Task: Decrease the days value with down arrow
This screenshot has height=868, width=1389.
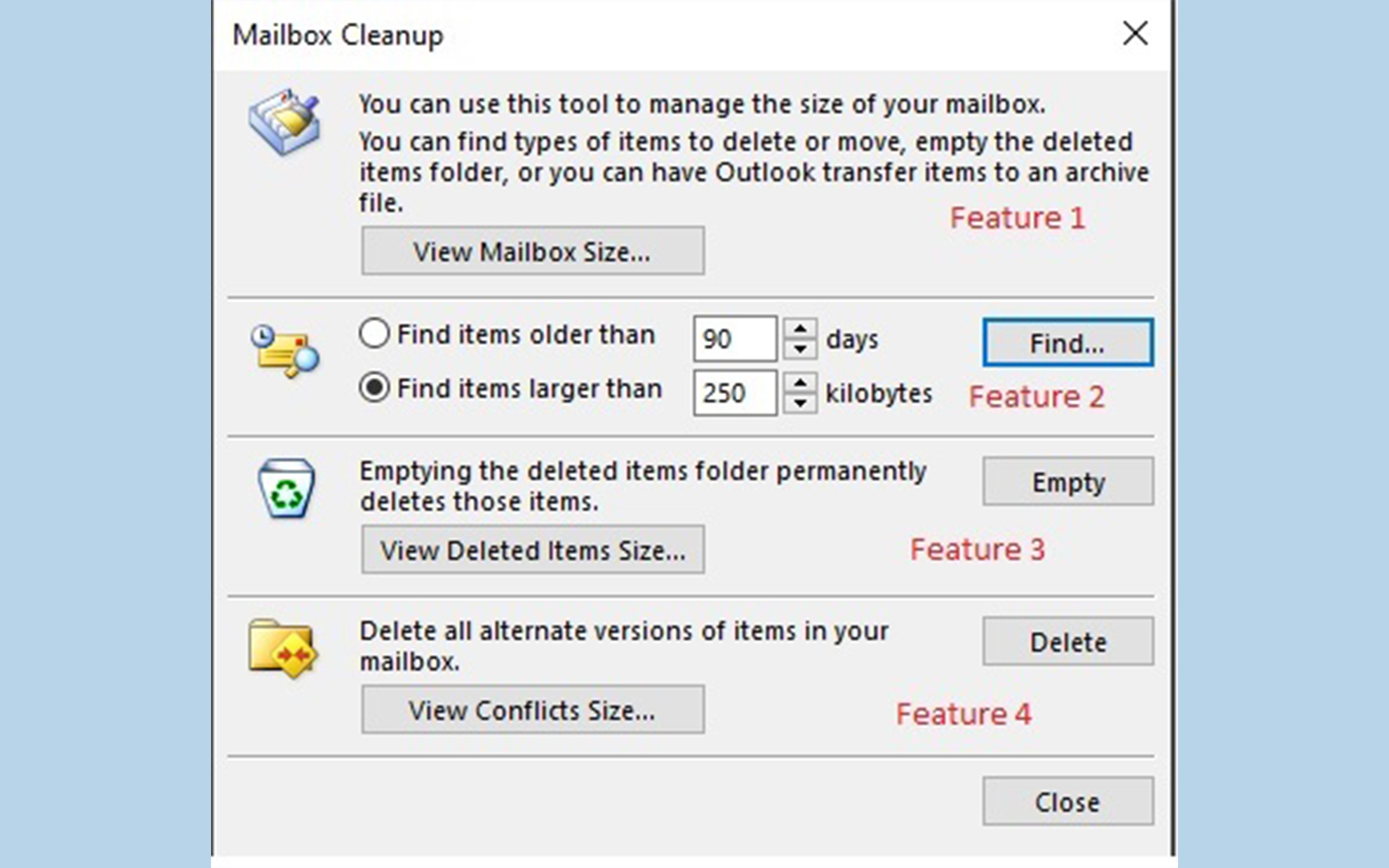Action: pos(800,349)
